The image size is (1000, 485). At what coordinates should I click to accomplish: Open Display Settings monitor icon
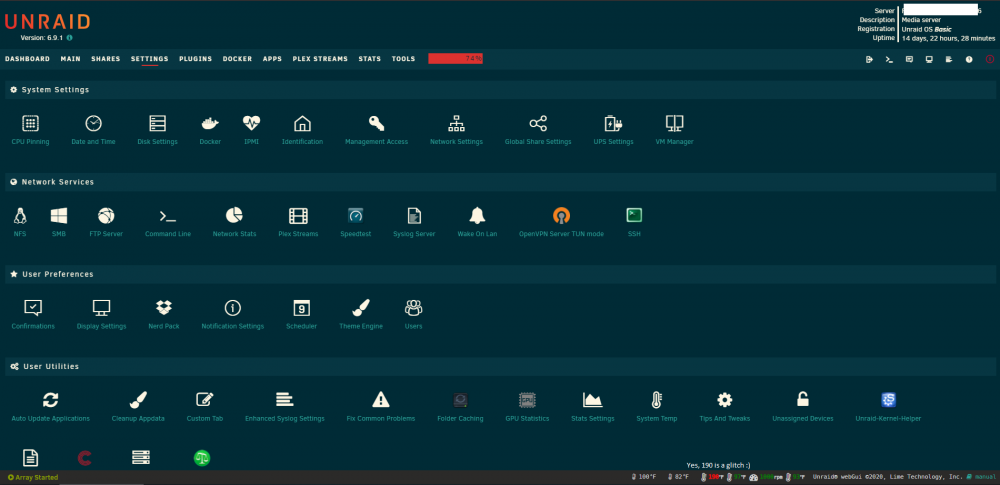coord(101,308)
